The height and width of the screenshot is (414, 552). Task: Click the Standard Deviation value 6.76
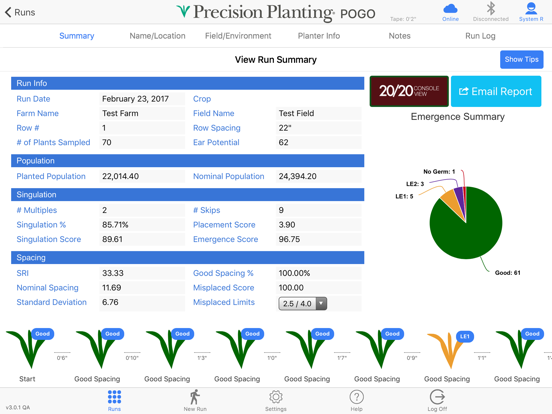142,302
